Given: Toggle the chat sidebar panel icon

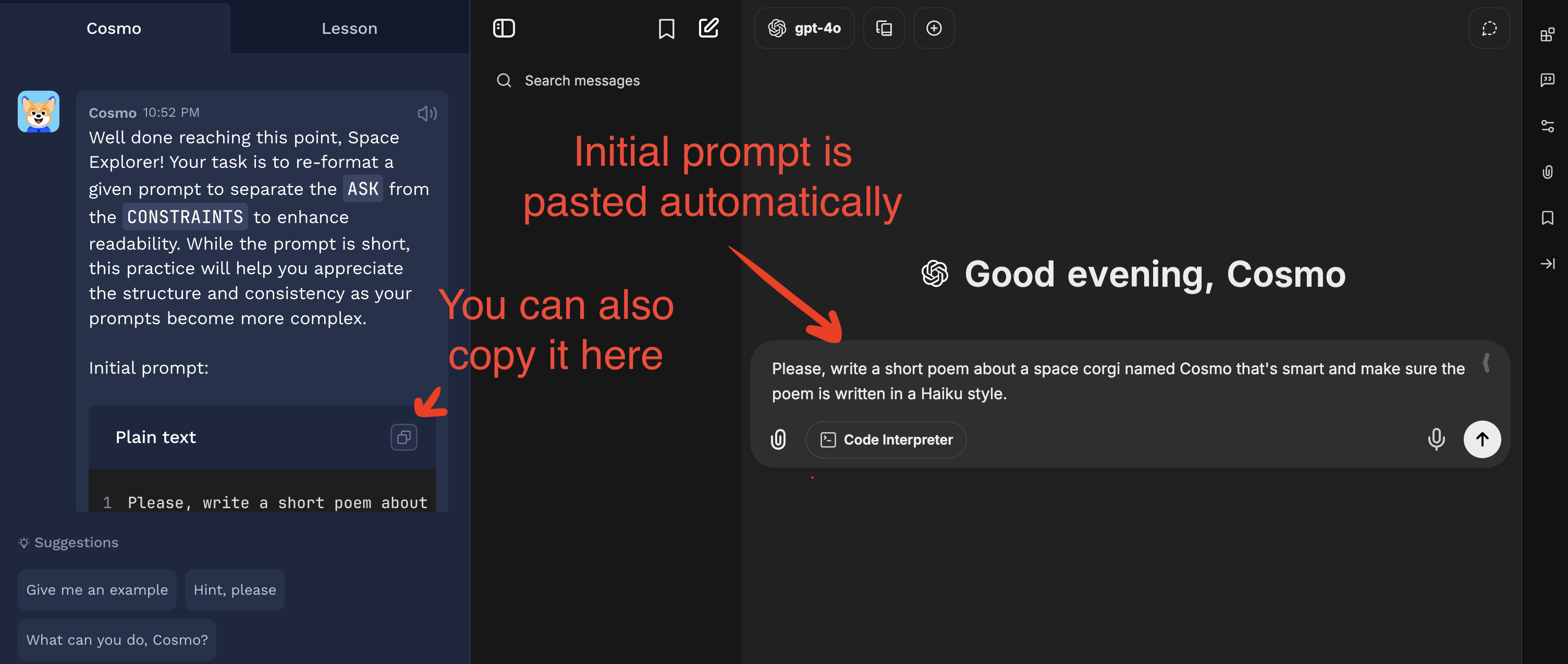Looking at the screenshot, I should point(504,28).
